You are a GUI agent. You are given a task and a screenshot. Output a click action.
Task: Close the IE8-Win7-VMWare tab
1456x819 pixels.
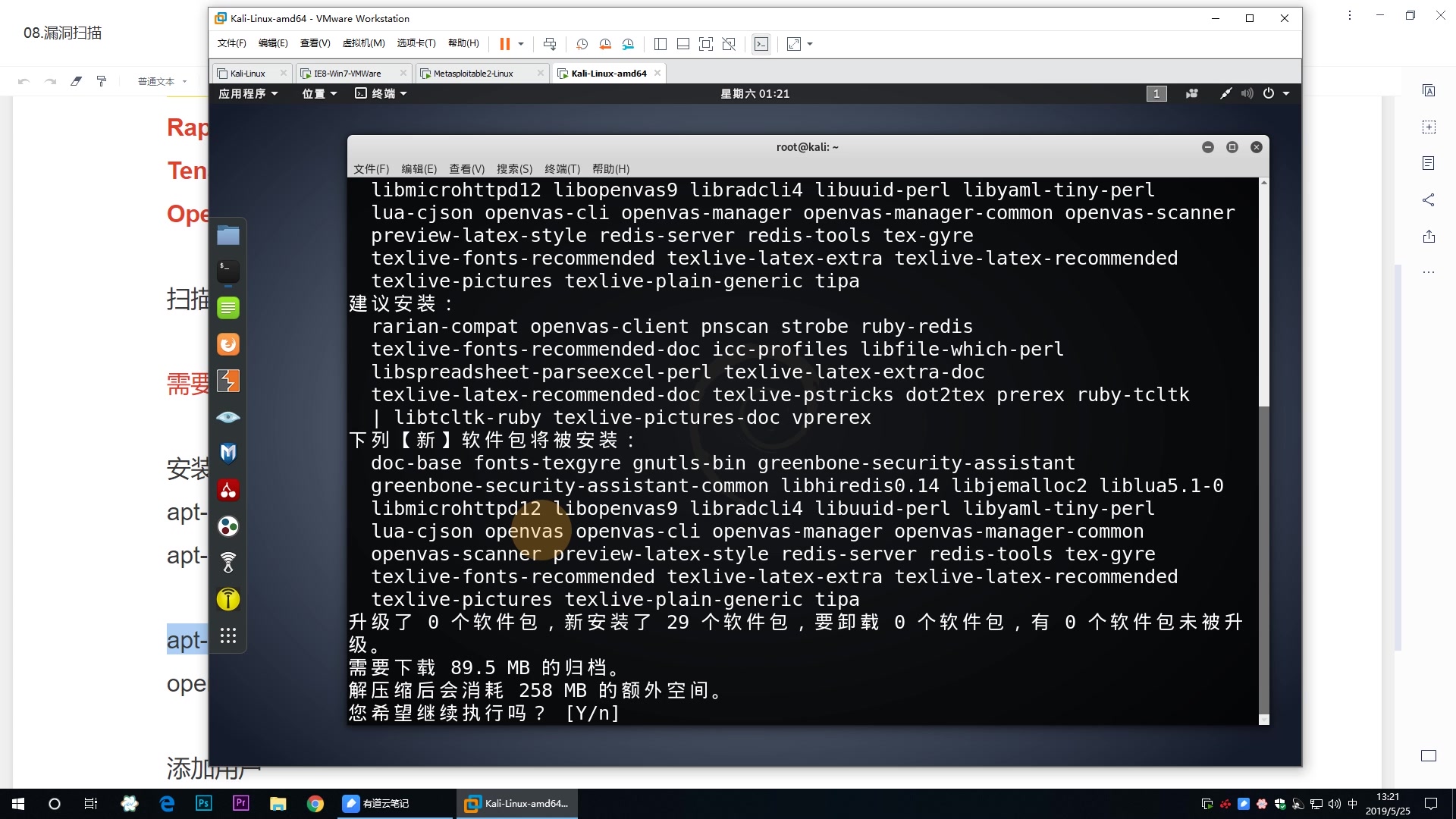click(403, 73)
